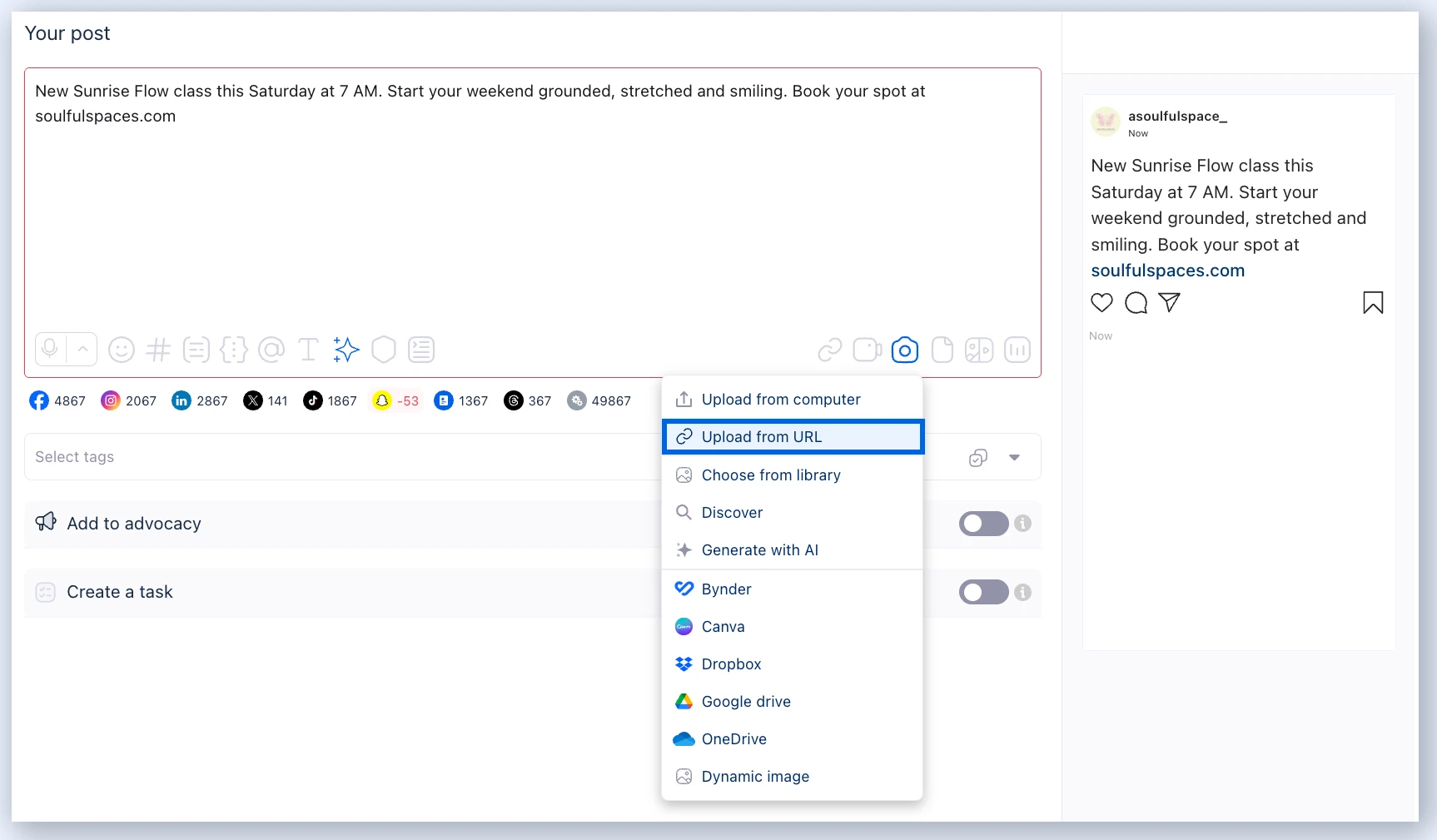Click the AI sparkle assistant icon
The width and height of the screenshot is (1437, 840).
(346, 350)
